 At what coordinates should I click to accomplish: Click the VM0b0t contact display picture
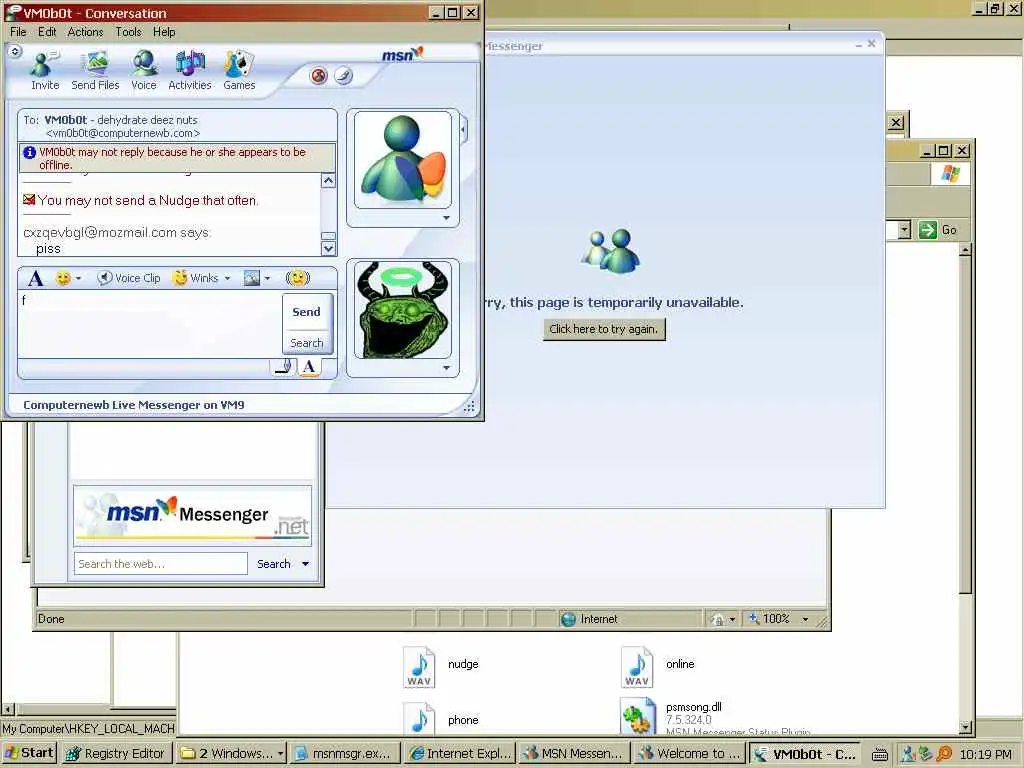coord(403,160)
